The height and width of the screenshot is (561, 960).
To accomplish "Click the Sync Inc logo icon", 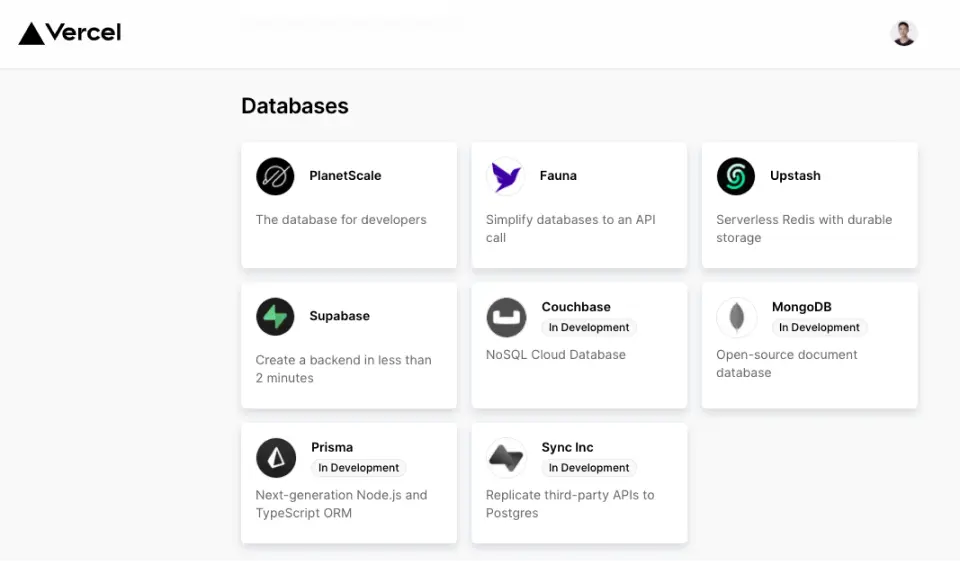I will pyautogui.click(x=506, y=458).
